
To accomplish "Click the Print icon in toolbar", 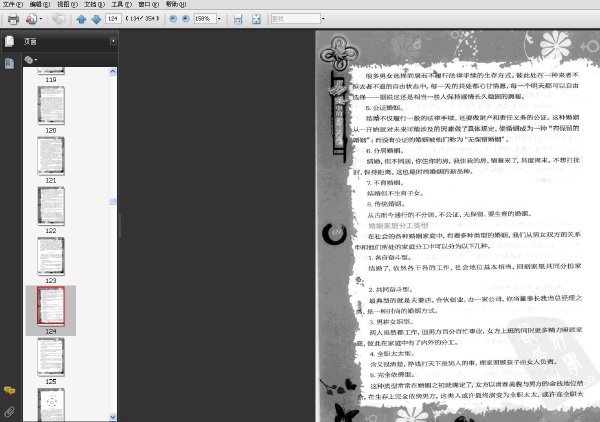I will (x=13, y=19).
